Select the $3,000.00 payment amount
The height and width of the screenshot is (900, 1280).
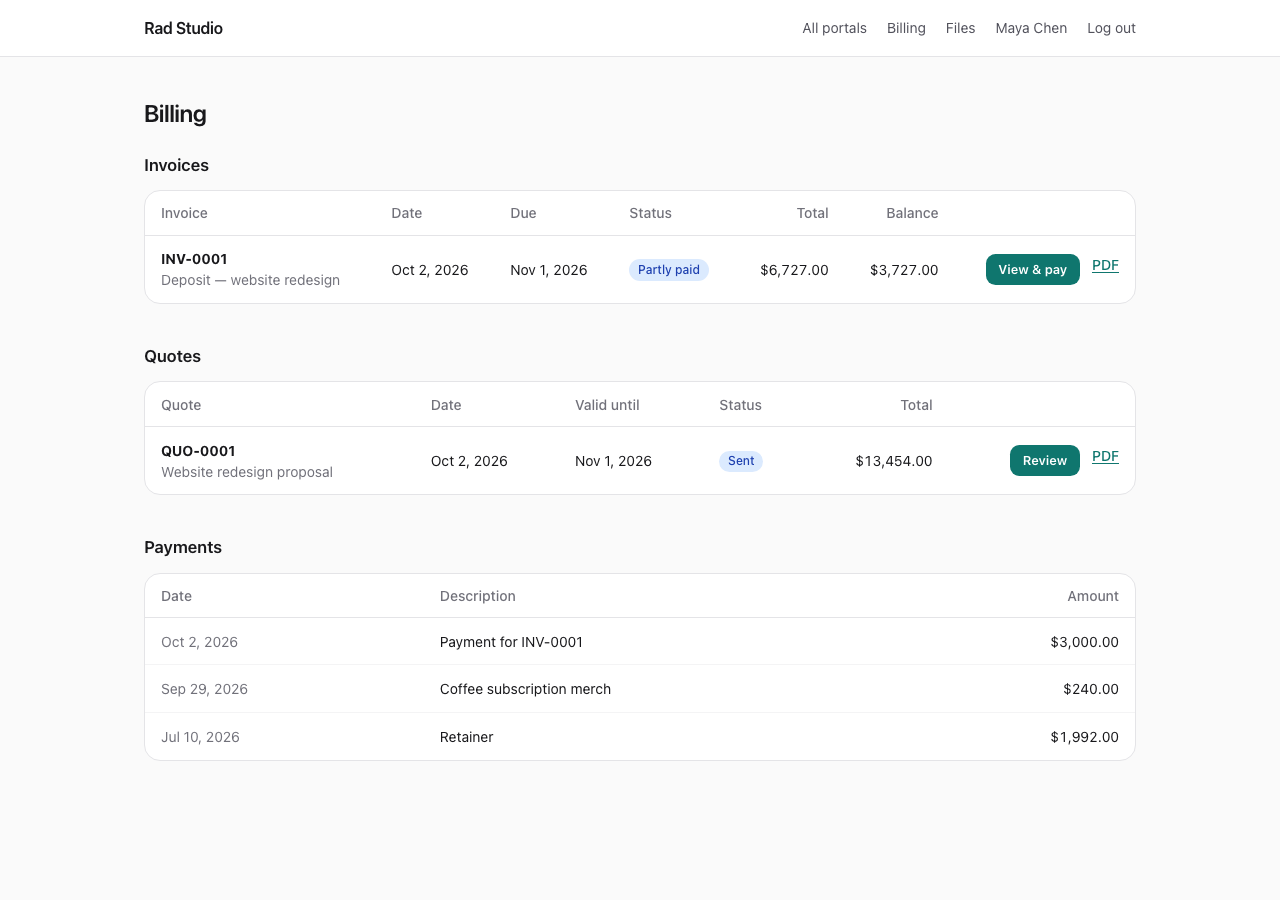pyautogui.click(x=1084, y=642)
